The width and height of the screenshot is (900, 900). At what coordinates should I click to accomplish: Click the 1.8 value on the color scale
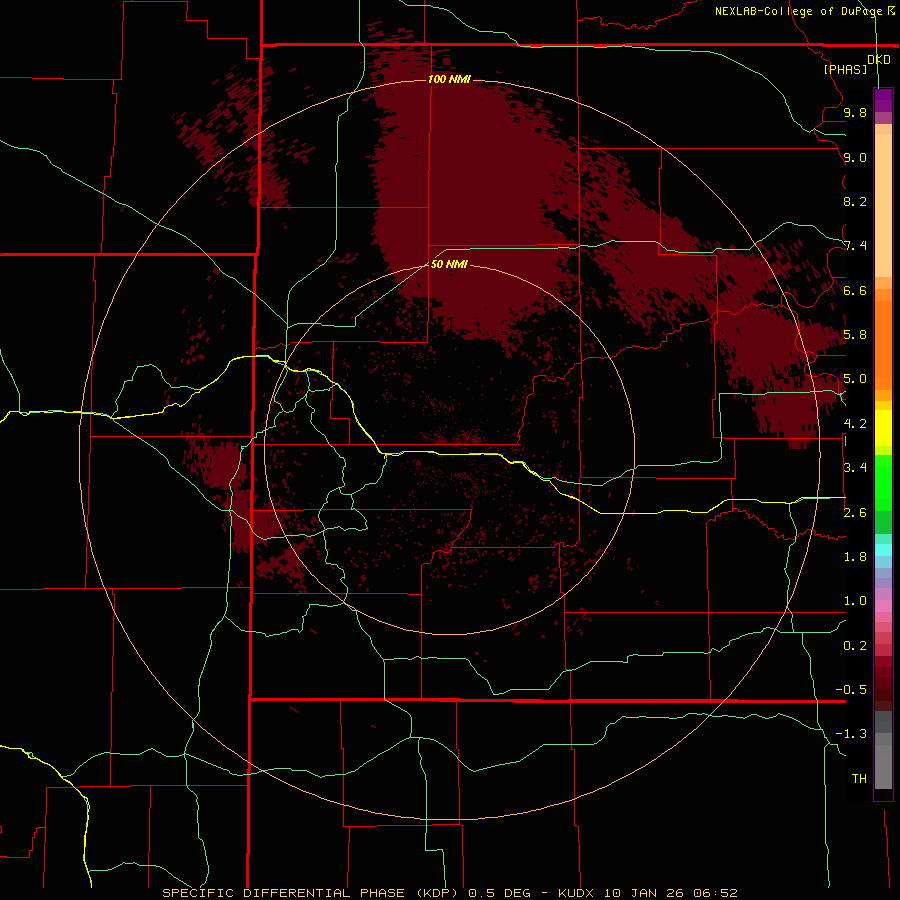click(x=855, y=557)
